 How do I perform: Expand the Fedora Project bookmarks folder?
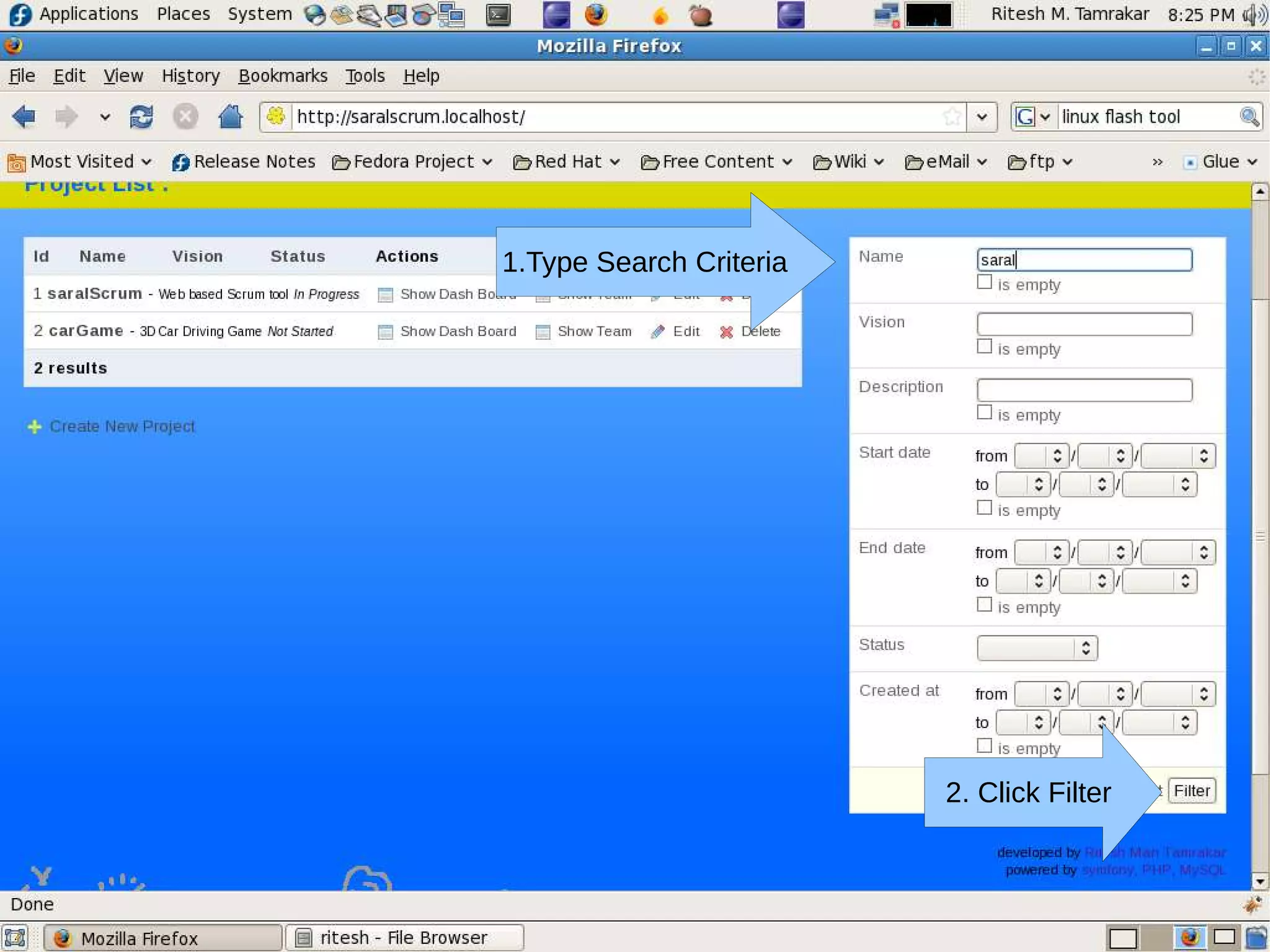coord(412,162)
